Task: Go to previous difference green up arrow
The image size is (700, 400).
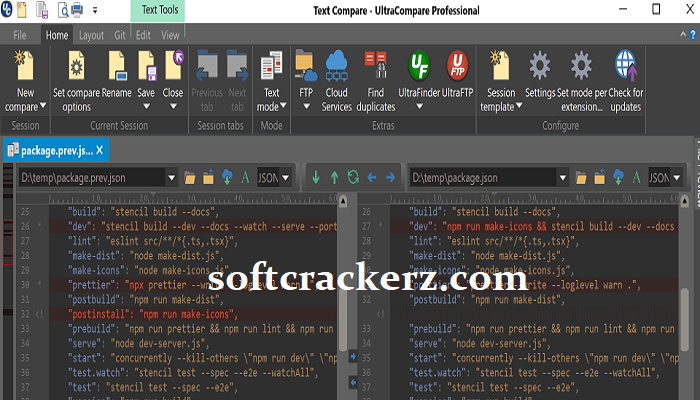Action: [x=334, y=178]
